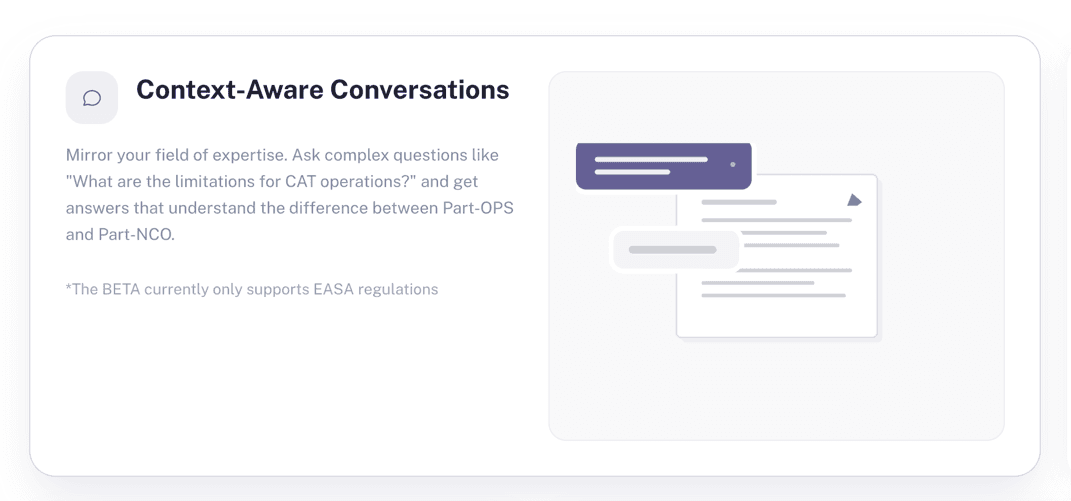The height and width of the screenshot is (501, 1071).
Task: Click the short title line in document card
Action: pos(739,202)
